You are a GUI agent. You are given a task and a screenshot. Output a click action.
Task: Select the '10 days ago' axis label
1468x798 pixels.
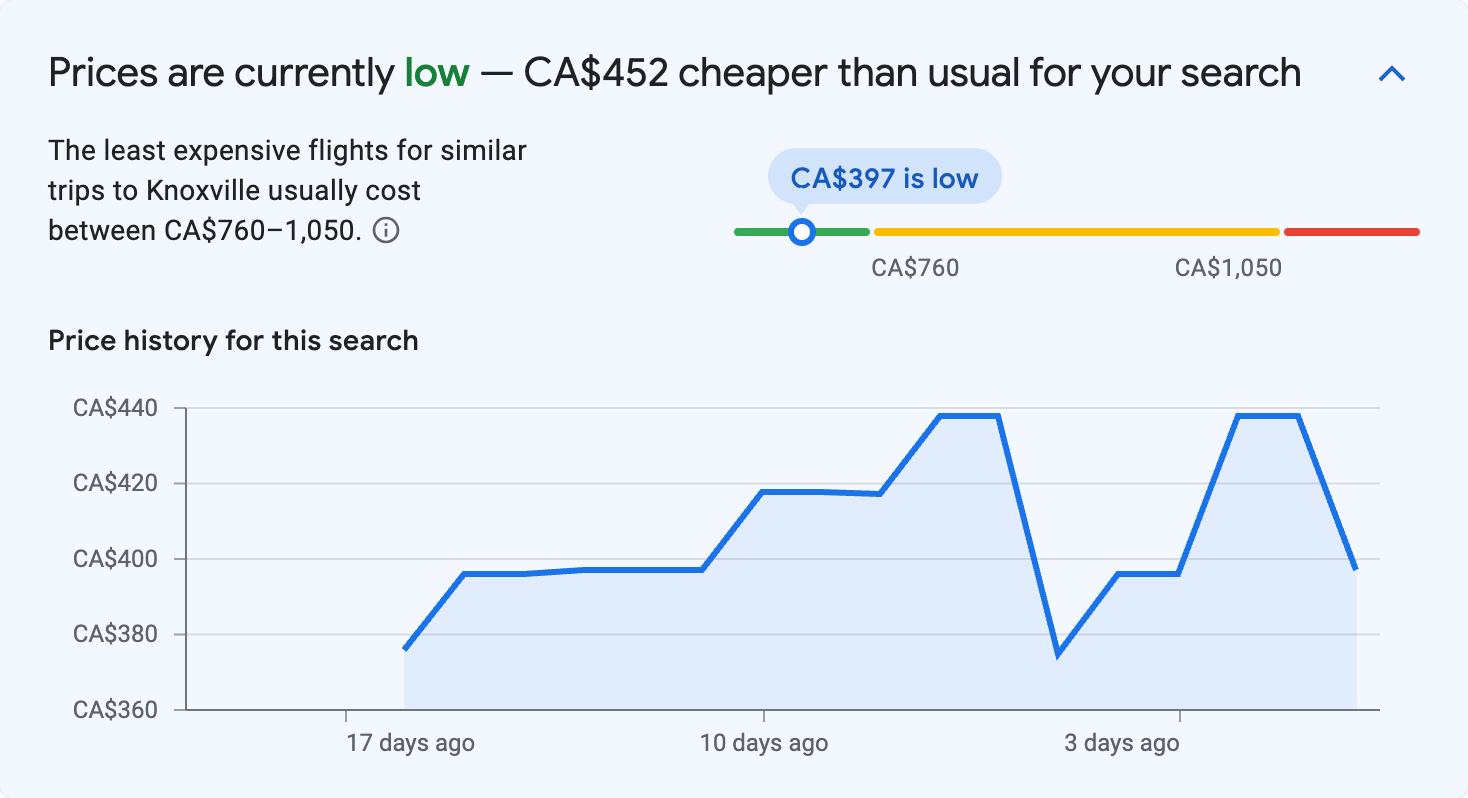(765, 743)
